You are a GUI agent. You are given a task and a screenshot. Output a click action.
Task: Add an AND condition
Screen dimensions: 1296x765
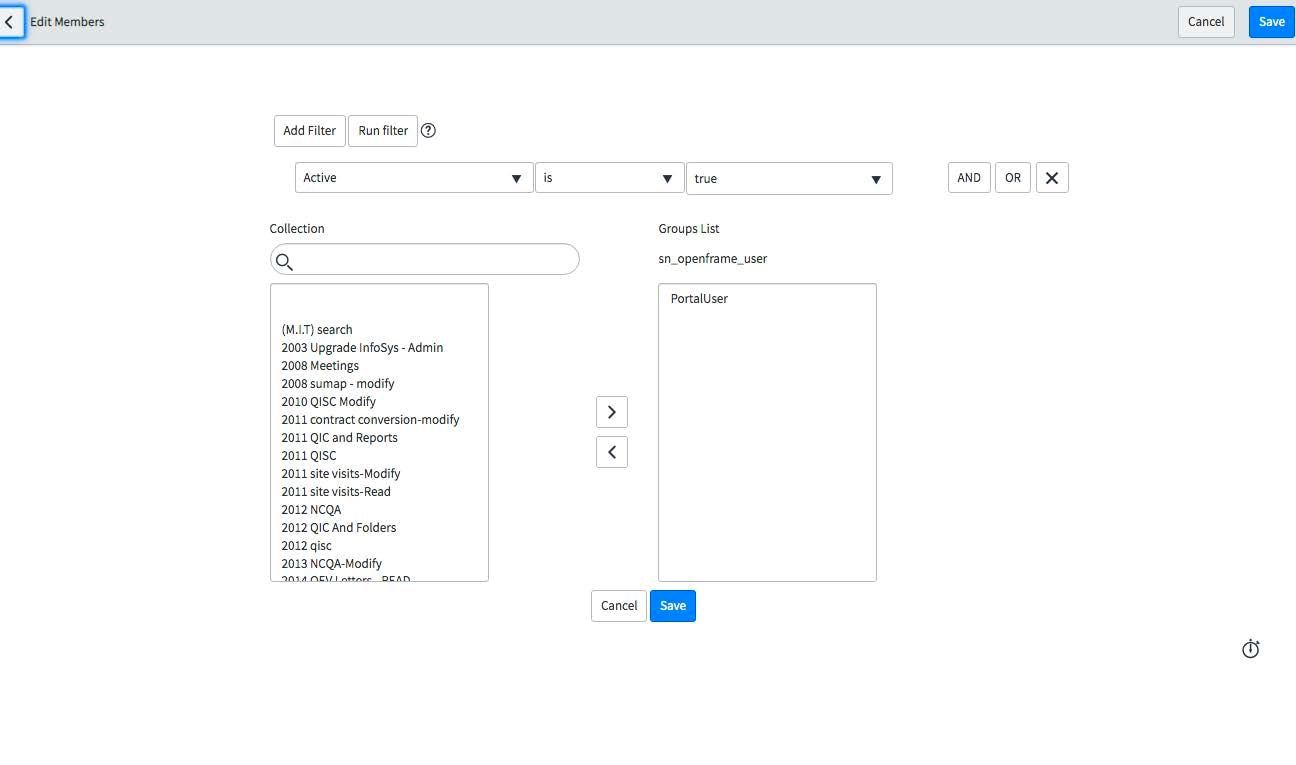click(969, 178)
